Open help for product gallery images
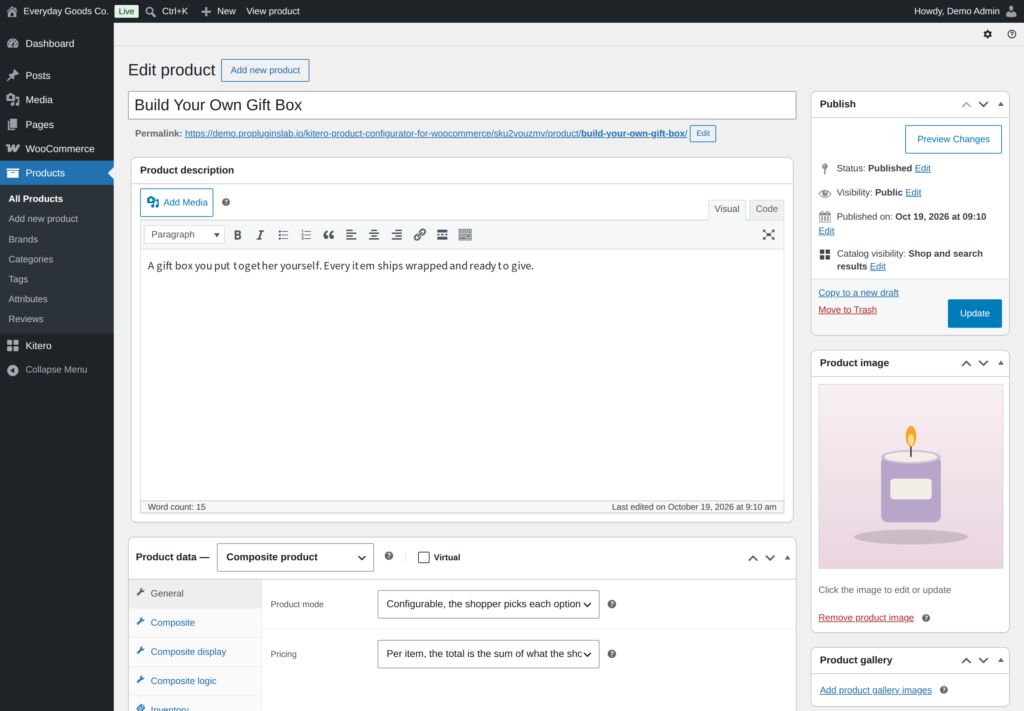Image resolution: width=1024 pixels, height=711 pixels. coord(944,690)
